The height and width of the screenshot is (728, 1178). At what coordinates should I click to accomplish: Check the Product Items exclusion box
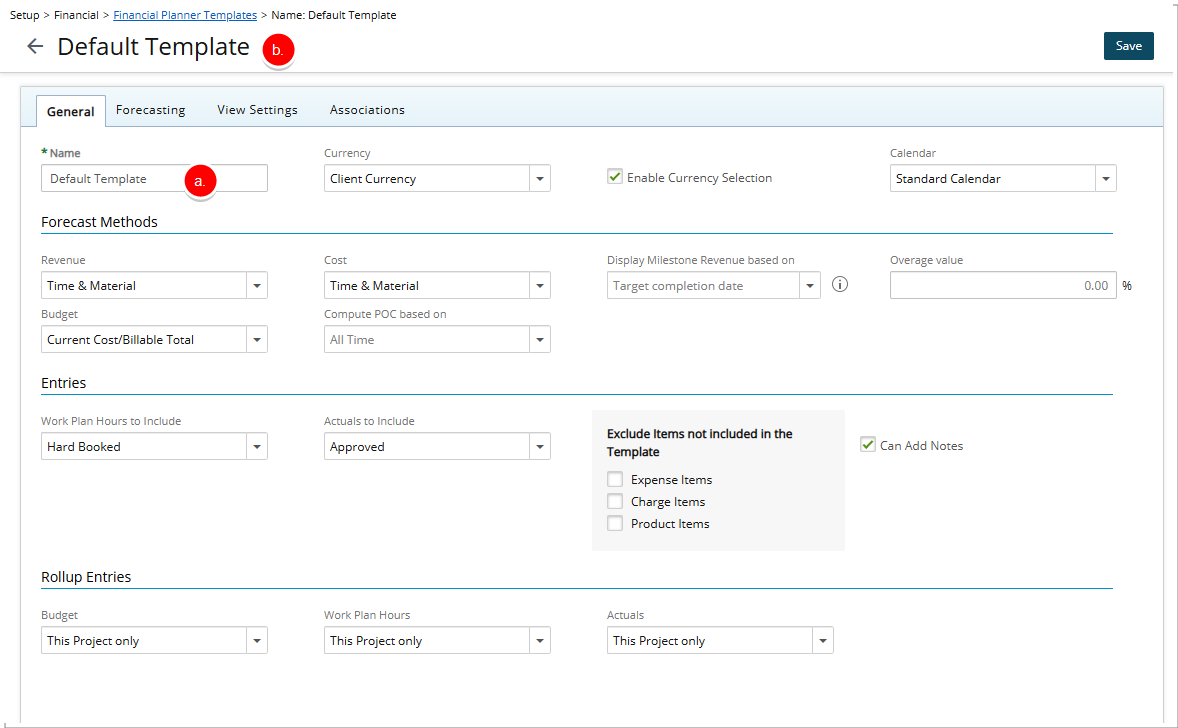(x=615, y=523)
